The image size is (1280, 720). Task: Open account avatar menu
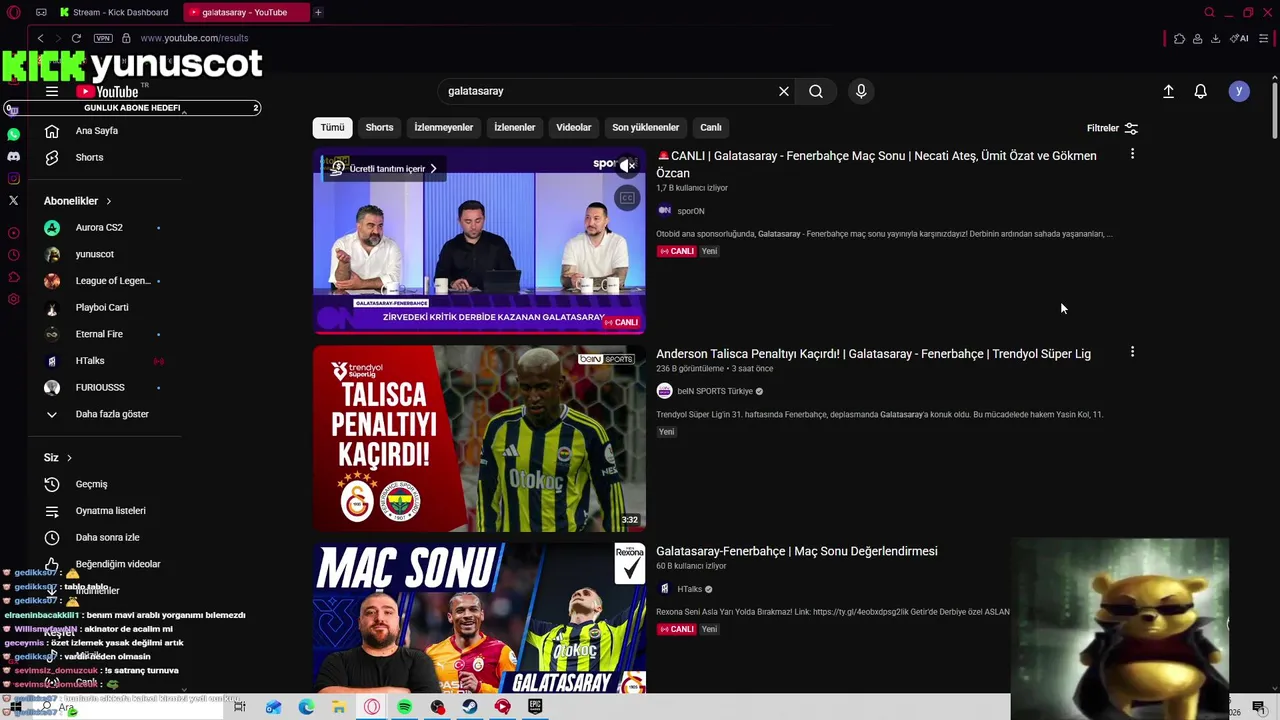(x=1239, y=91)
